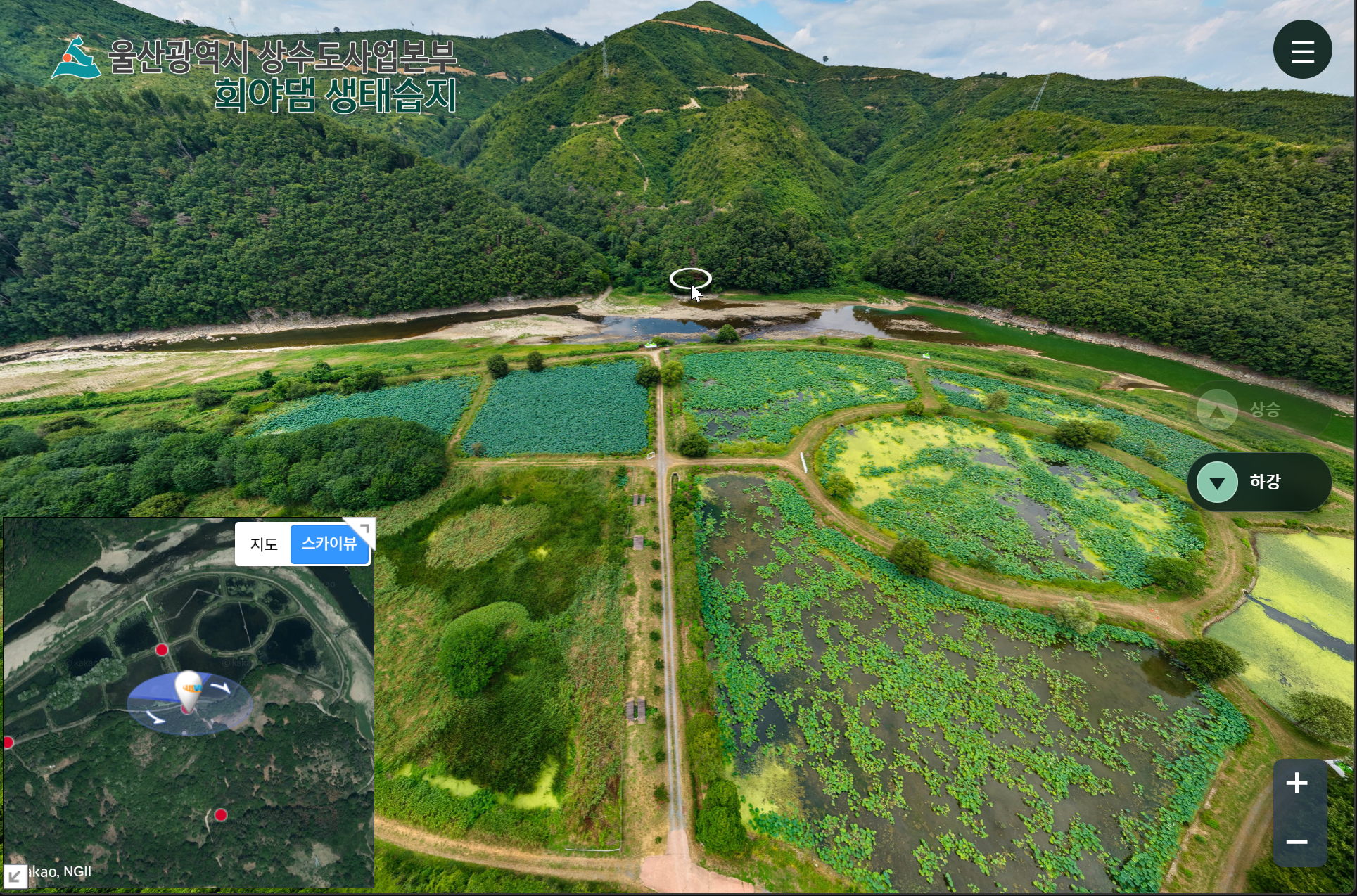
Task: Click the 회야댐 생태습지 logo title
Action: pyautogui.click(x=336, y=96)
